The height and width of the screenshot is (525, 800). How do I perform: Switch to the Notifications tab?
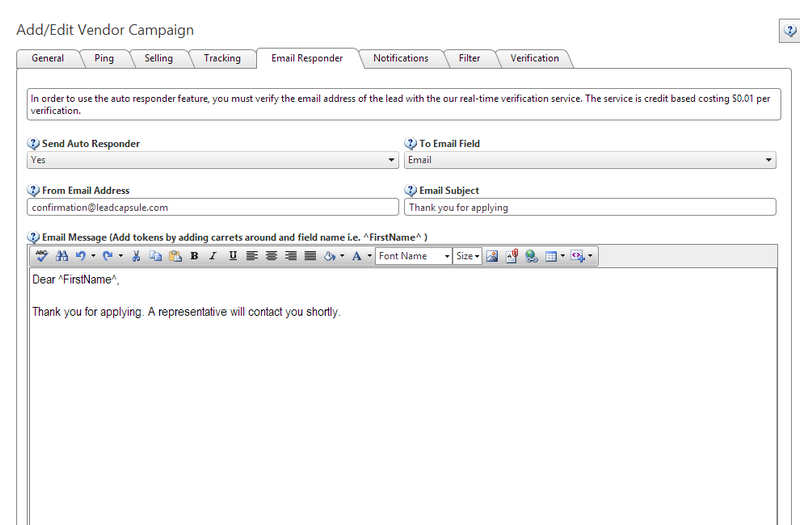pyautogui.click(x=400, y=58)
